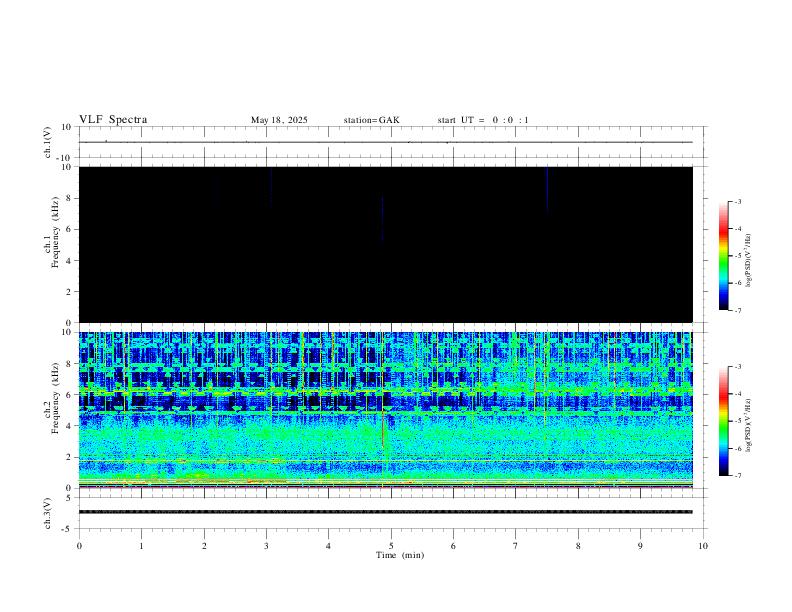Screen dimensions: 792x612
Task: Click the time axis tick label "6"
Action: pyautogui.click(x=453, y=546)
